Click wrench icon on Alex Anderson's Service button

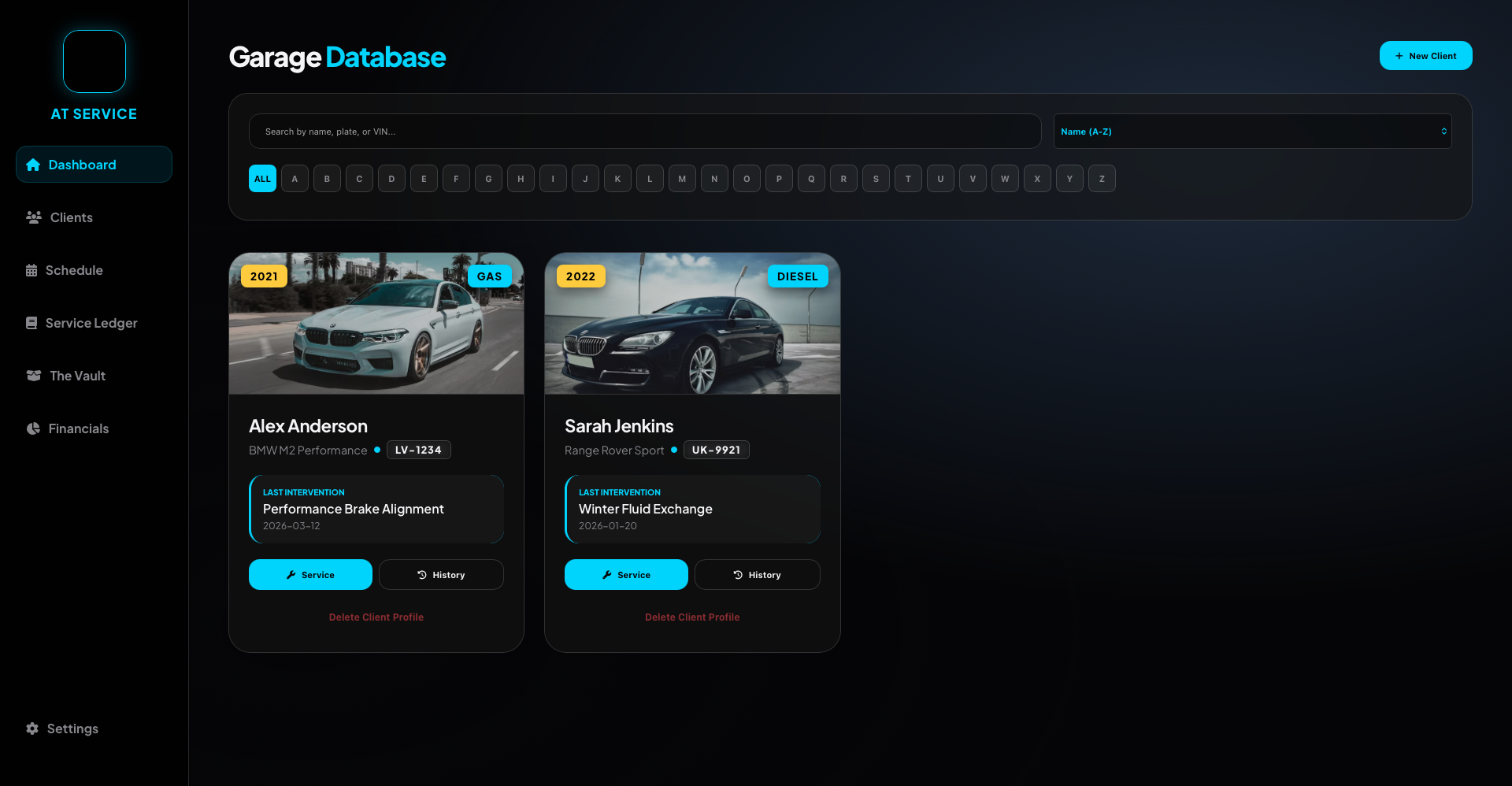[291, 575]
